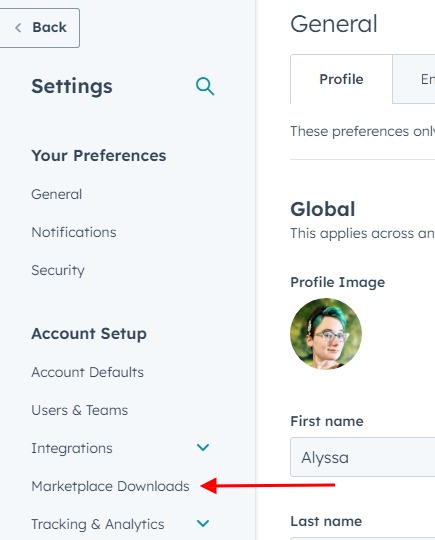Image resolution: width=435 pixels, height=540 pixels.
Task: Click the Back button
Action: [39, 28]
